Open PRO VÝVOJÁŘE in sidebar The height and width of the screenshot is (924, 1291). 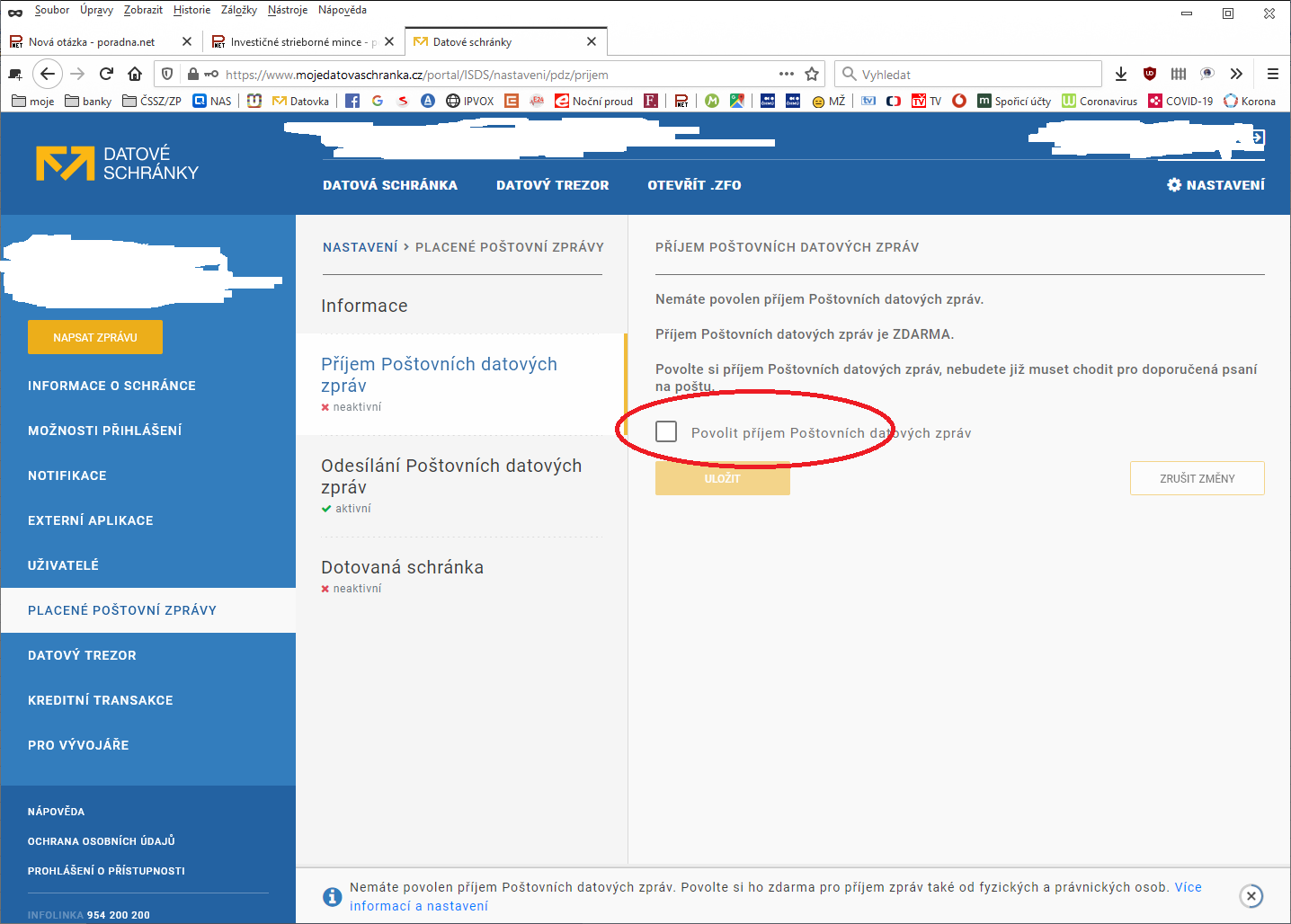pos(78,745)
